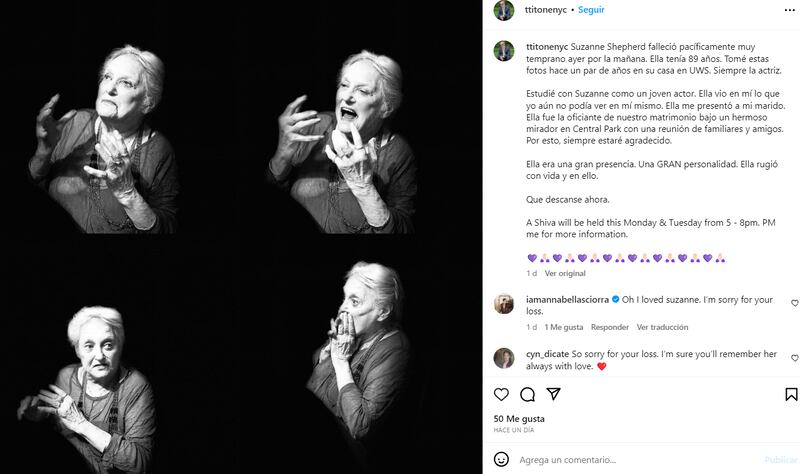This screenshot has width=800, height=474.
Task: Share post via paper plane icon
Action: pos(552,394)
